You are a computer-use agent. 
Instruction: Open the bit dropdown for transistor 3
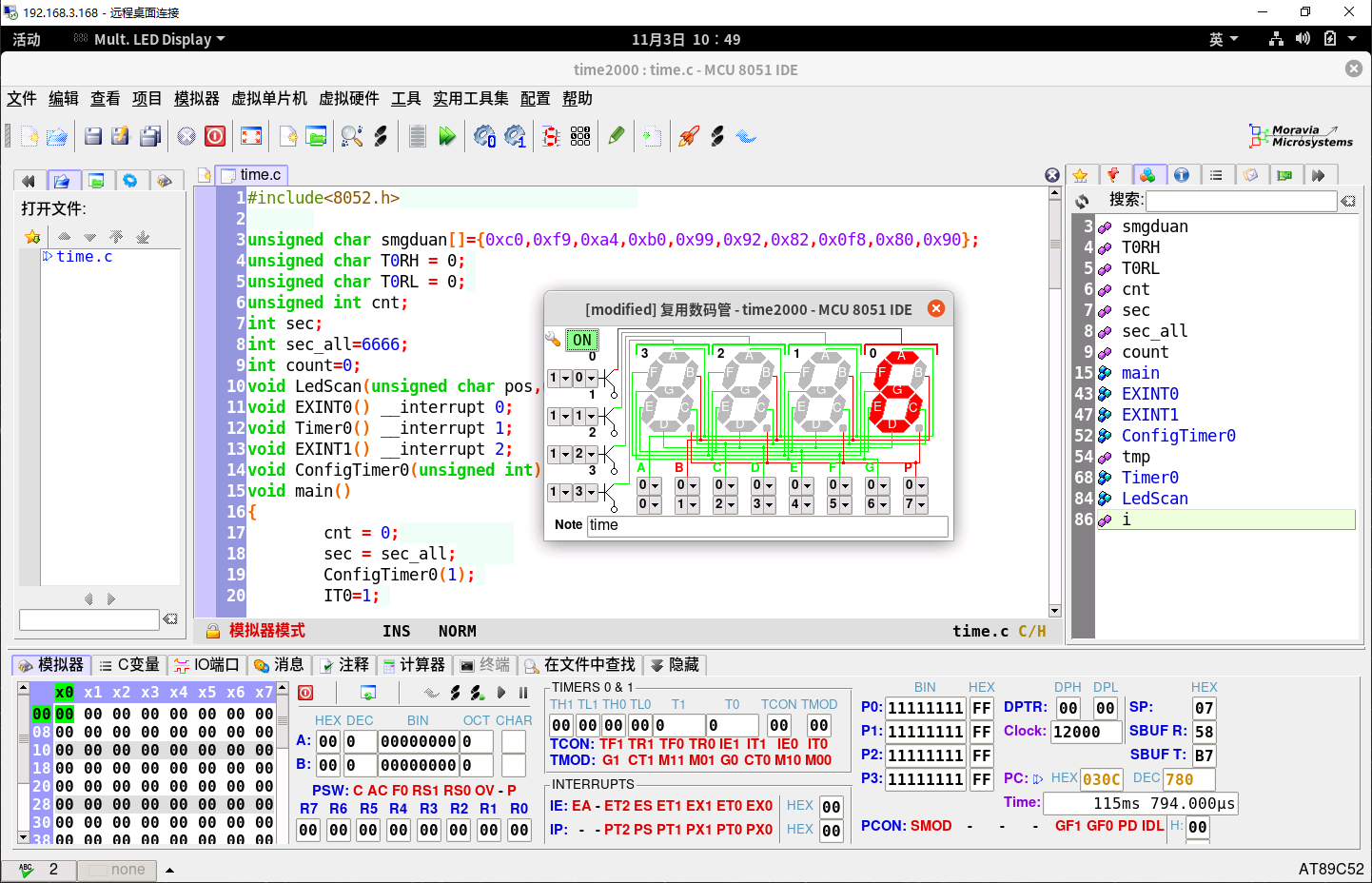(x=584, y=492)
